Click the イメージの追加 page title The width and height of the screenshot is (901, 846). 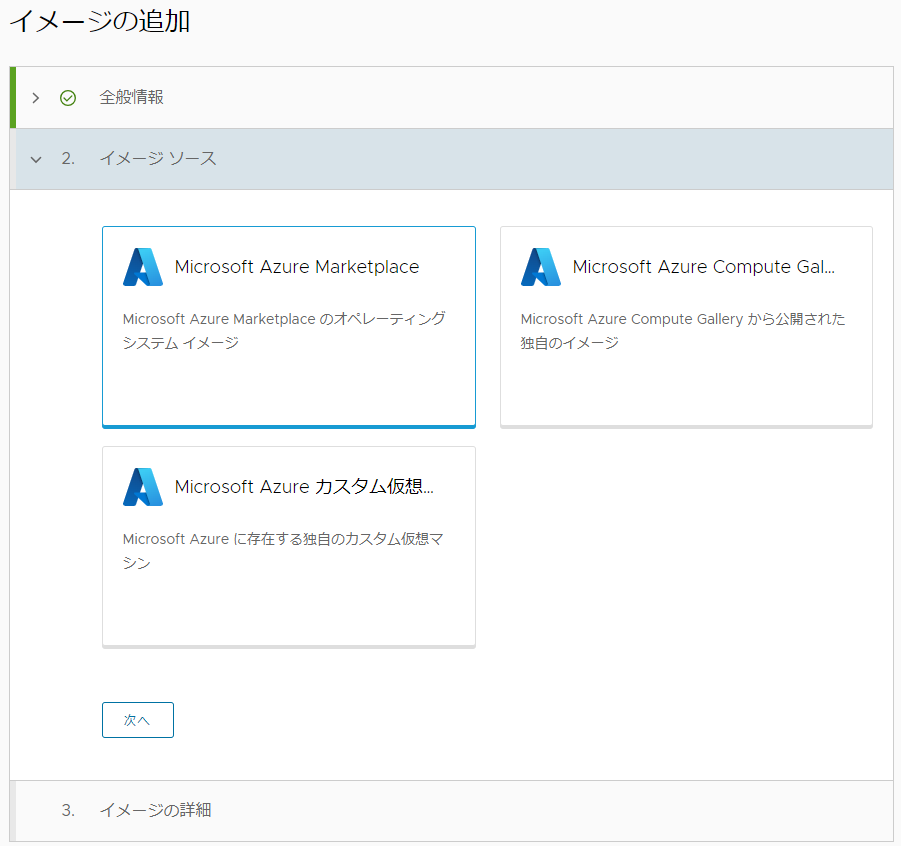click(x=100, y=21)
